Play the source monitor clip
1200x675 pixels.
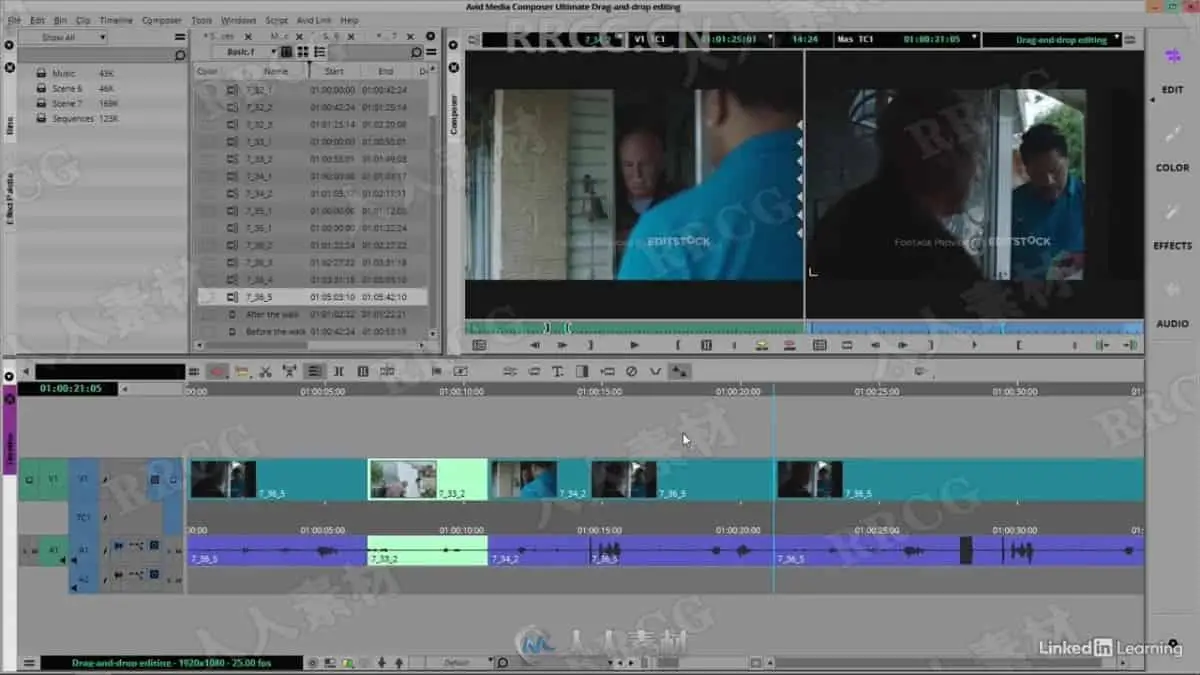pyautogui.click(x=634, y=345)
